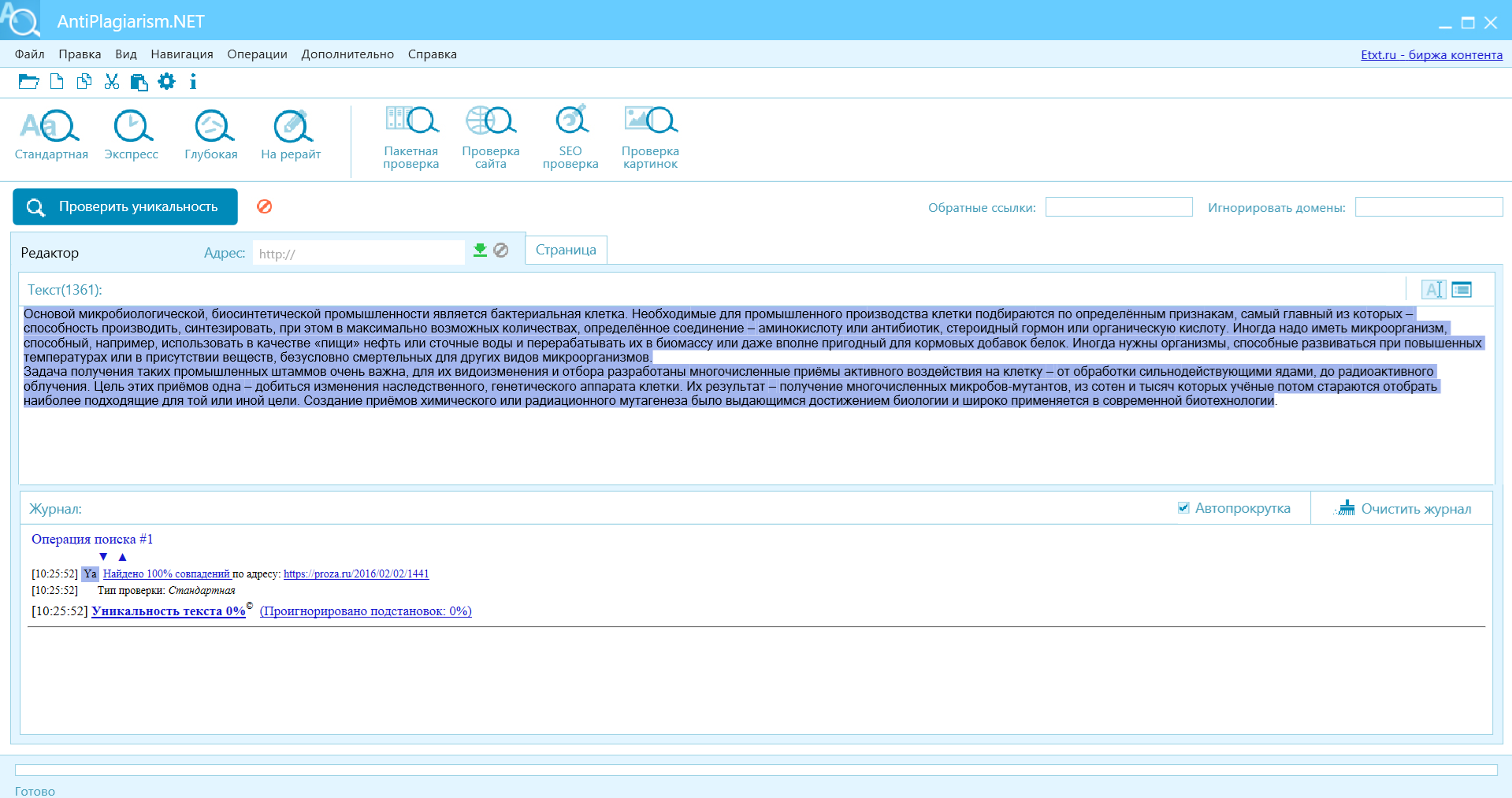Open proza.ru source URL link
The width and height of the screenshot is (1512, 798).
point(356,573)
